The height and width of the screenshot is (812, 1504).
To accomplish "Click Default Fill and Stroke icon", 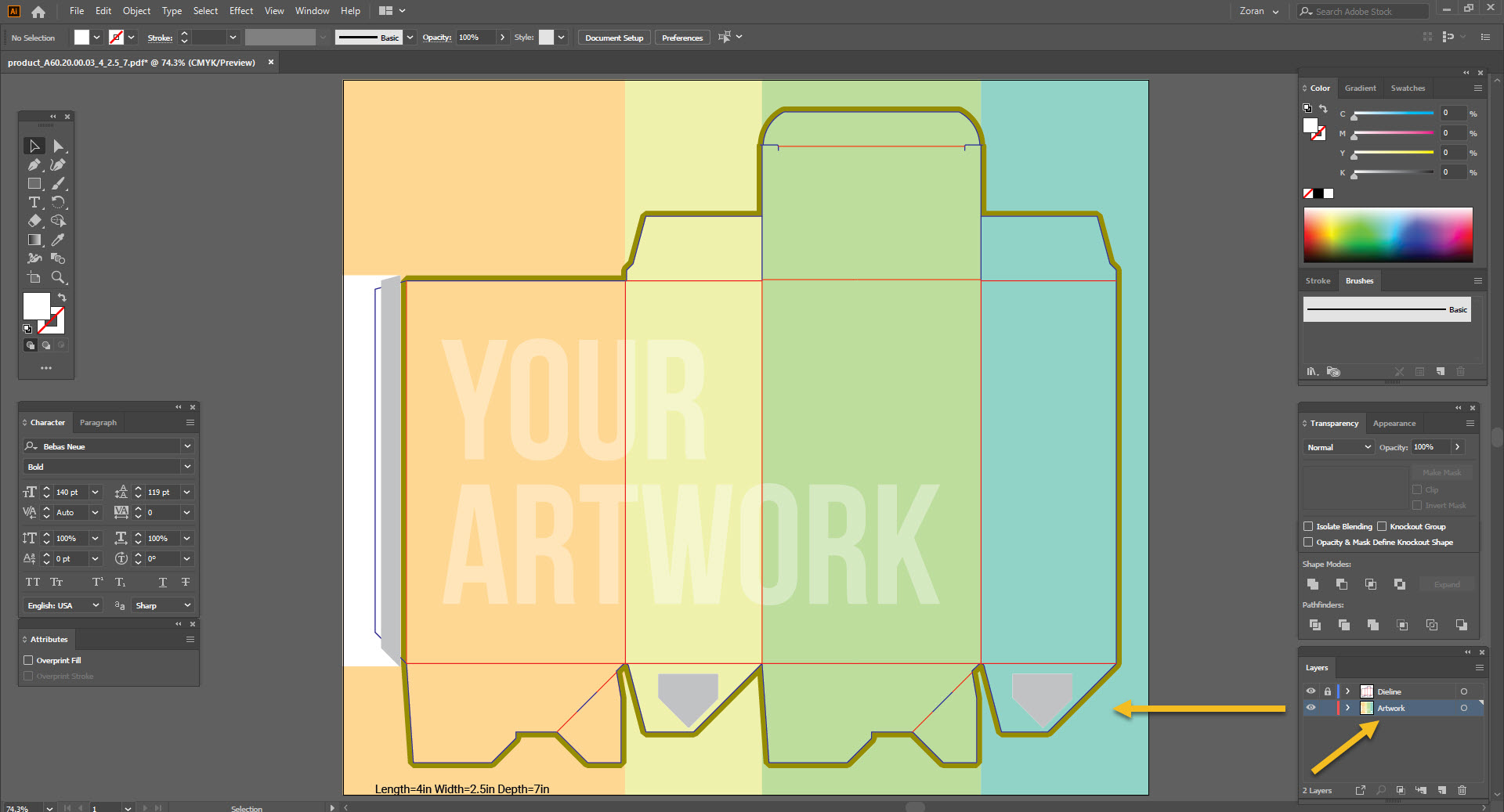I will (x=27, y=329).
